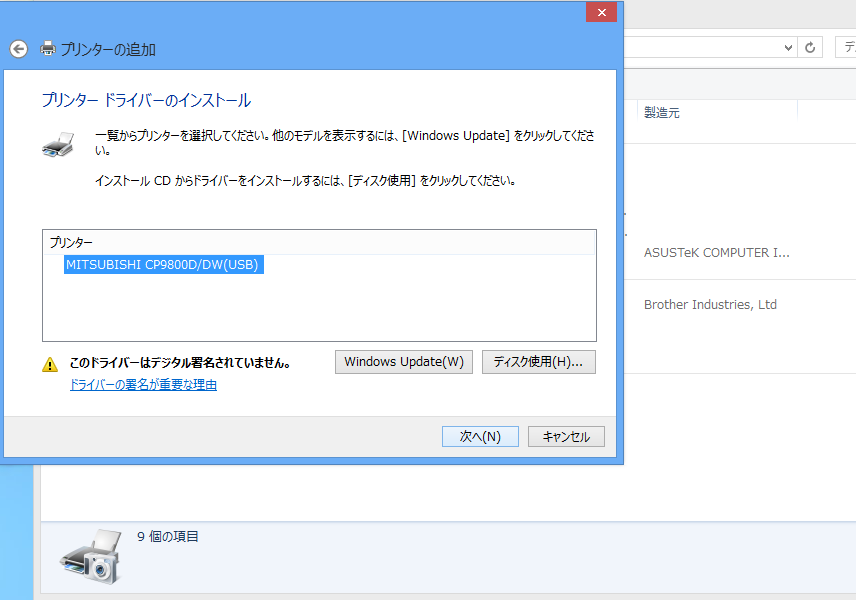856x600 pixels.
Task: Click the printer icon in the title bar
Action: pos(48,49)
